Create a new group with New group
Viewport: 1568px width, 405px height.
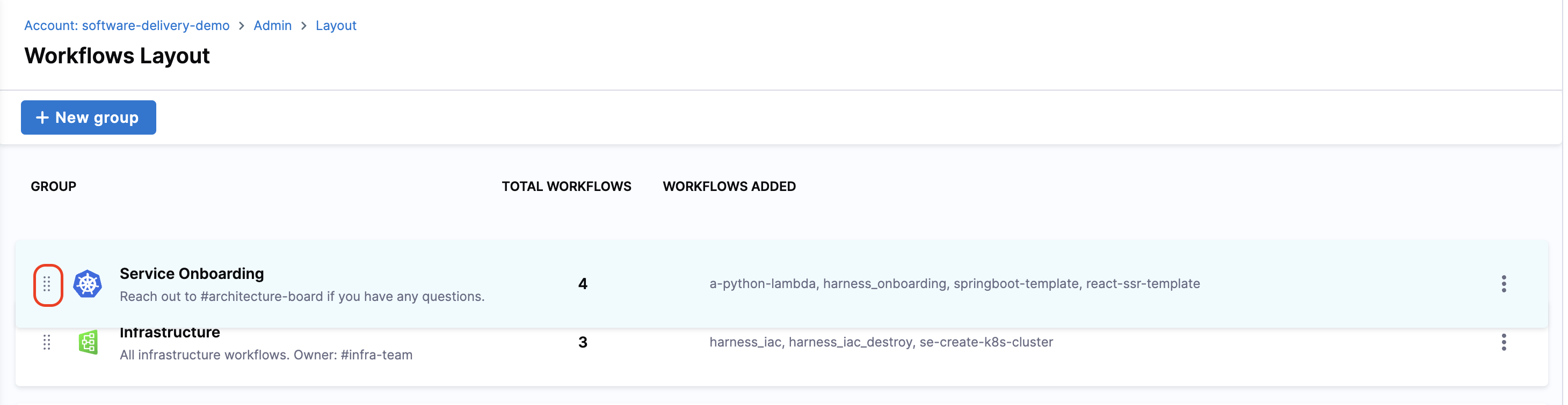(x=88, y=117)
